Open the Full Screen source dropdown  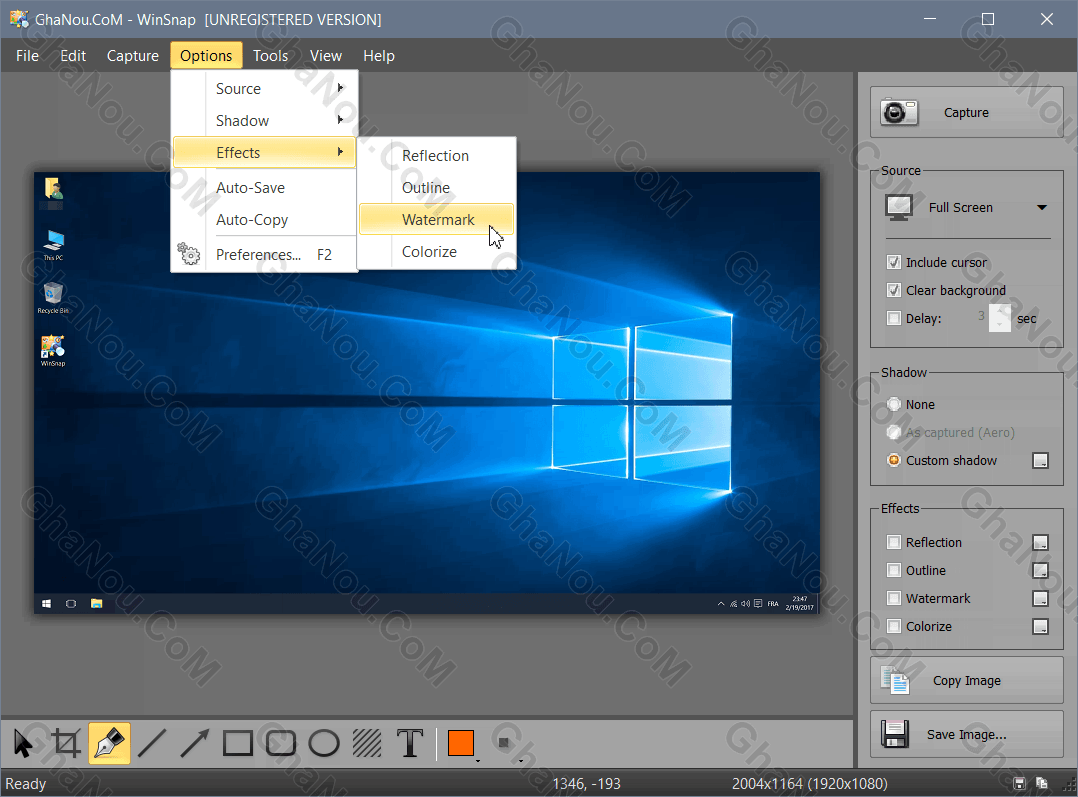pos(967,208)
